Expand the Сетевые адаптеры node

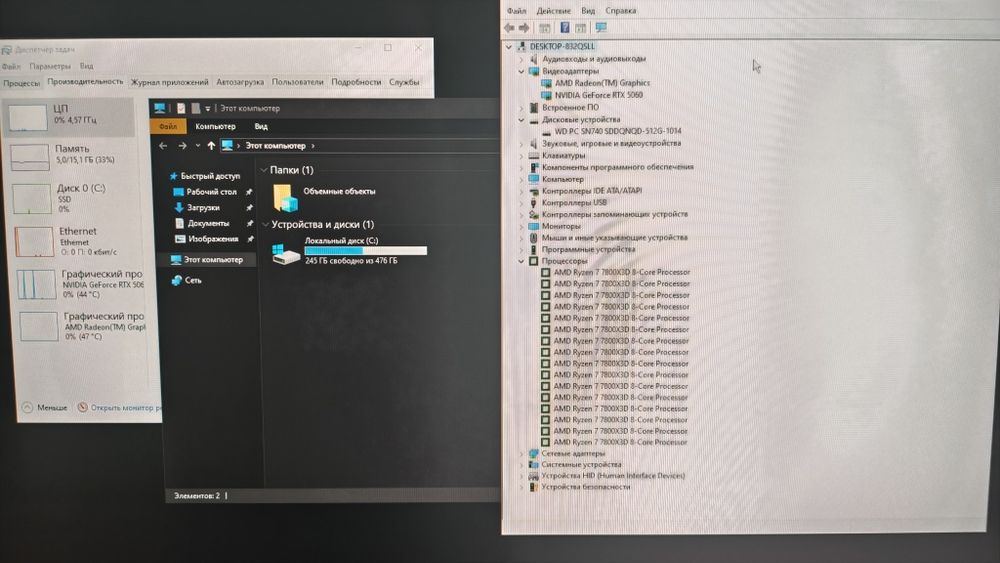point(521,453)
